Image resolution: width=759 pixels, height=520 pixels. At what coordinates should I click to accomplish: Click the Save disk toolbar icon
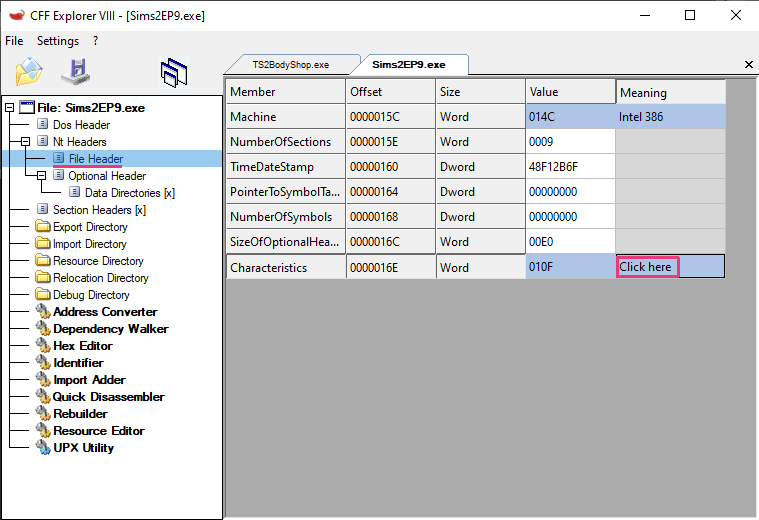pos(76,73)
